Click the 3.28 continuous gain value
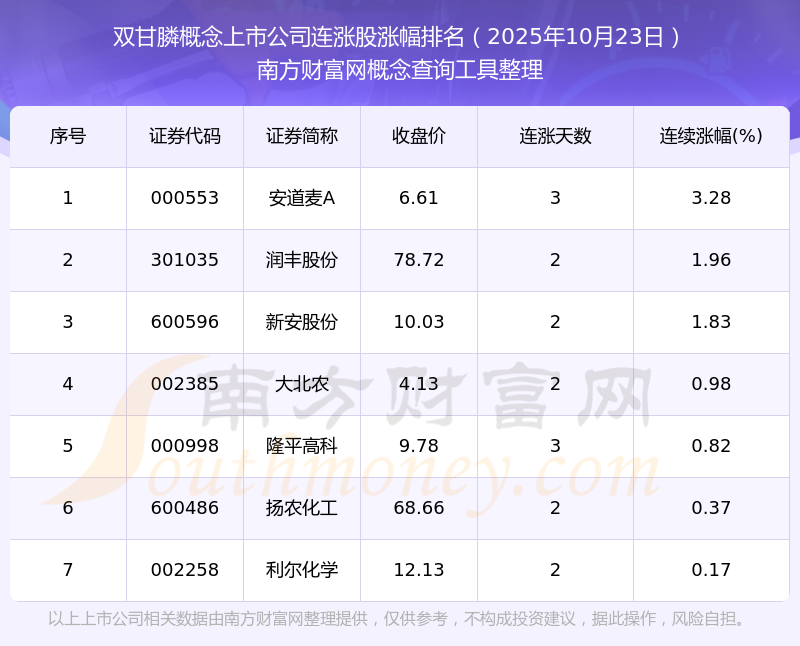 (x=711, y=198)
